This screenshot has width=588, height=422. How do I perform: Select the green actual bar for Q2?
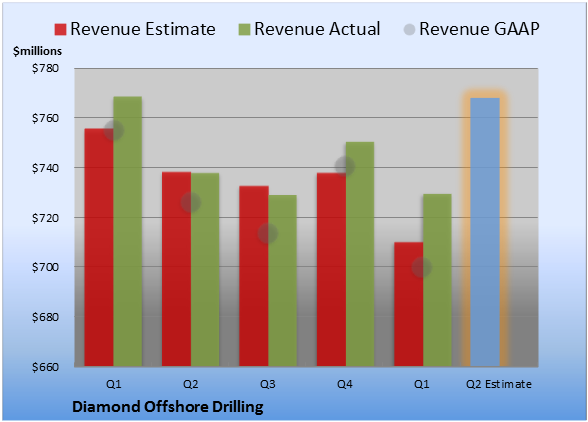tap(205, 269)
